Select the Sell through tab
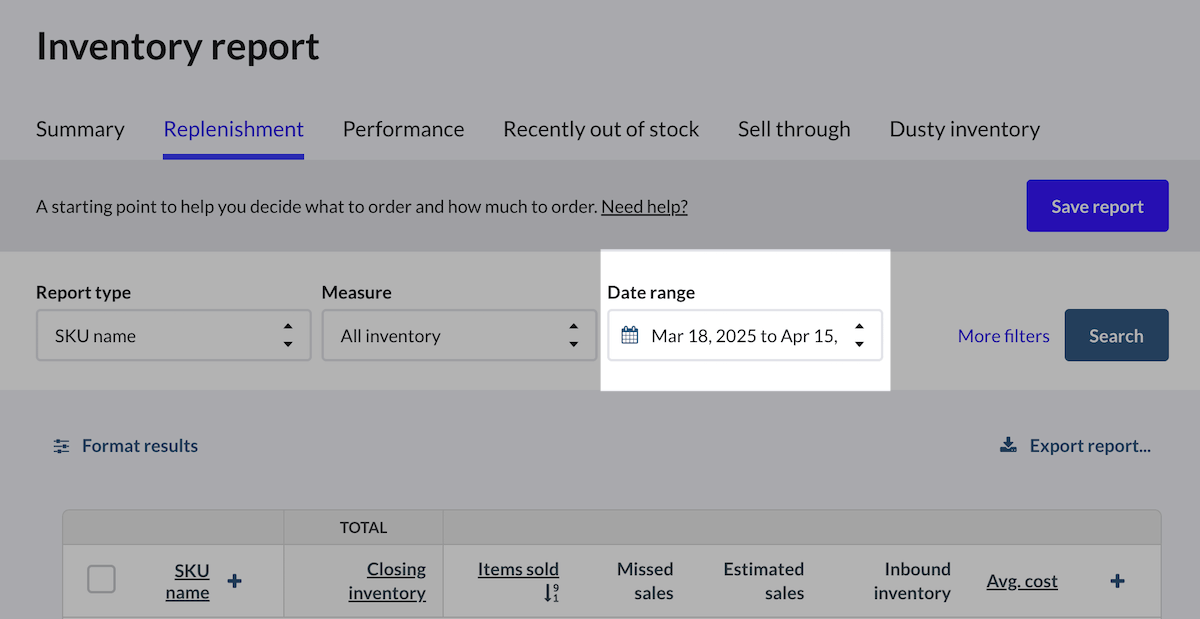Screen dimensions: 1200x619 pos(794,129)
